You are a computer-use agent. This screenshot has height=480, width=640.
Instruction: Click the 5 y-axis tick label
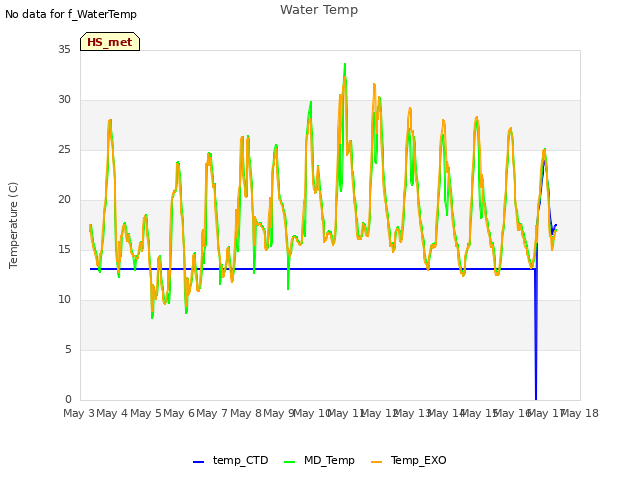pyautogui.click(x=68, y=349)
